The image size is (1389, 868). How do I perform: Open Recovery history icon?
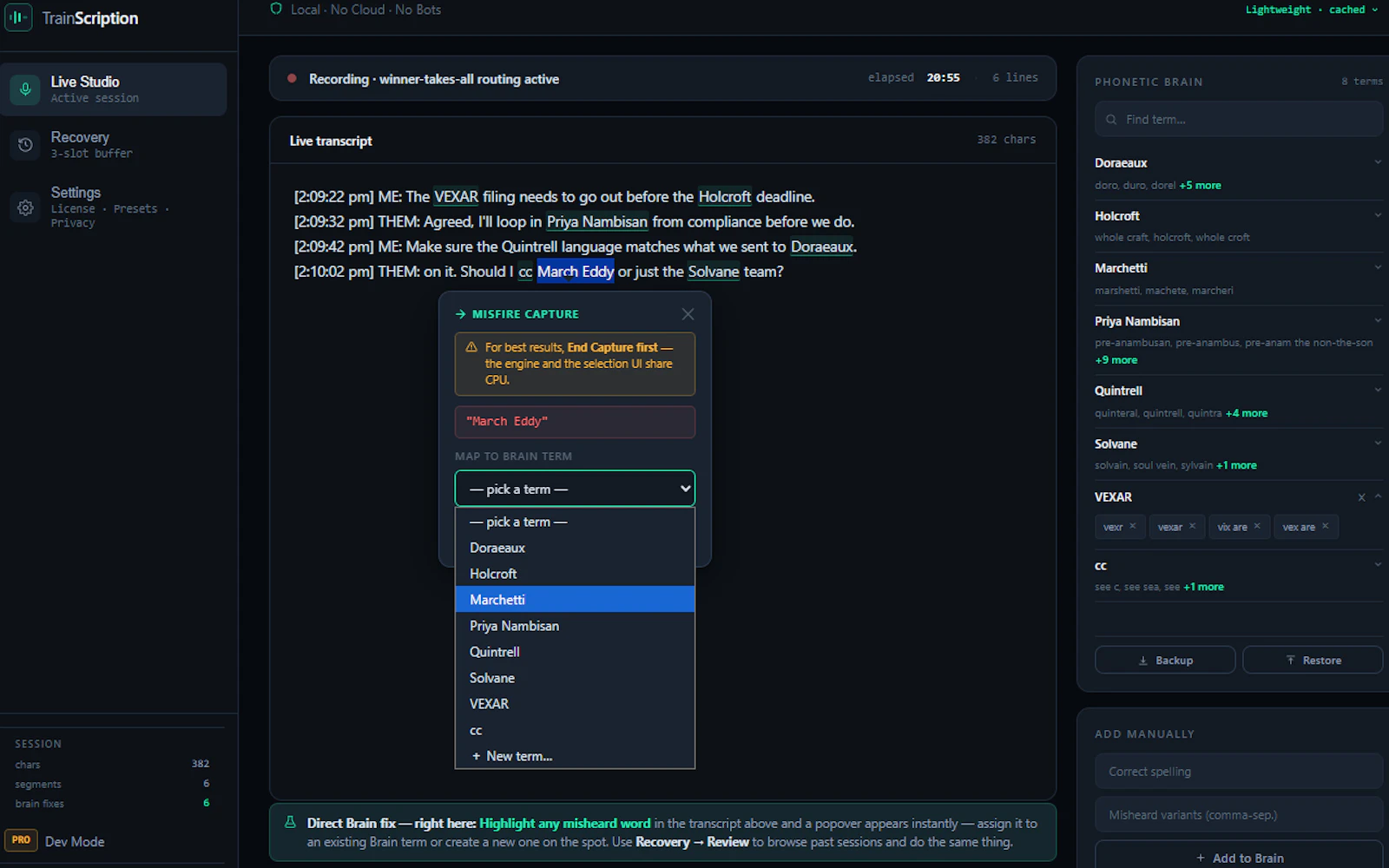tap(25, 145)
